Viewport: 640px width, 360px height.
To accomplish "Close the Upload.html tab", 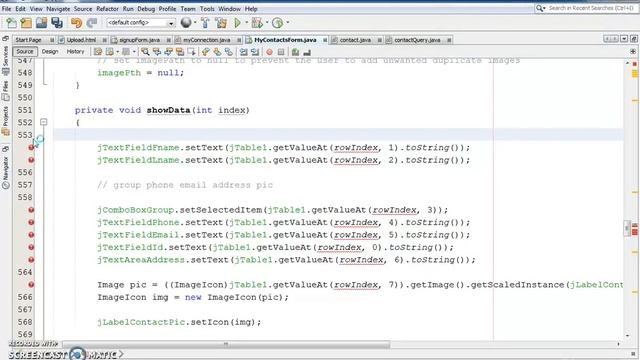I will click(x=105, y=40).
